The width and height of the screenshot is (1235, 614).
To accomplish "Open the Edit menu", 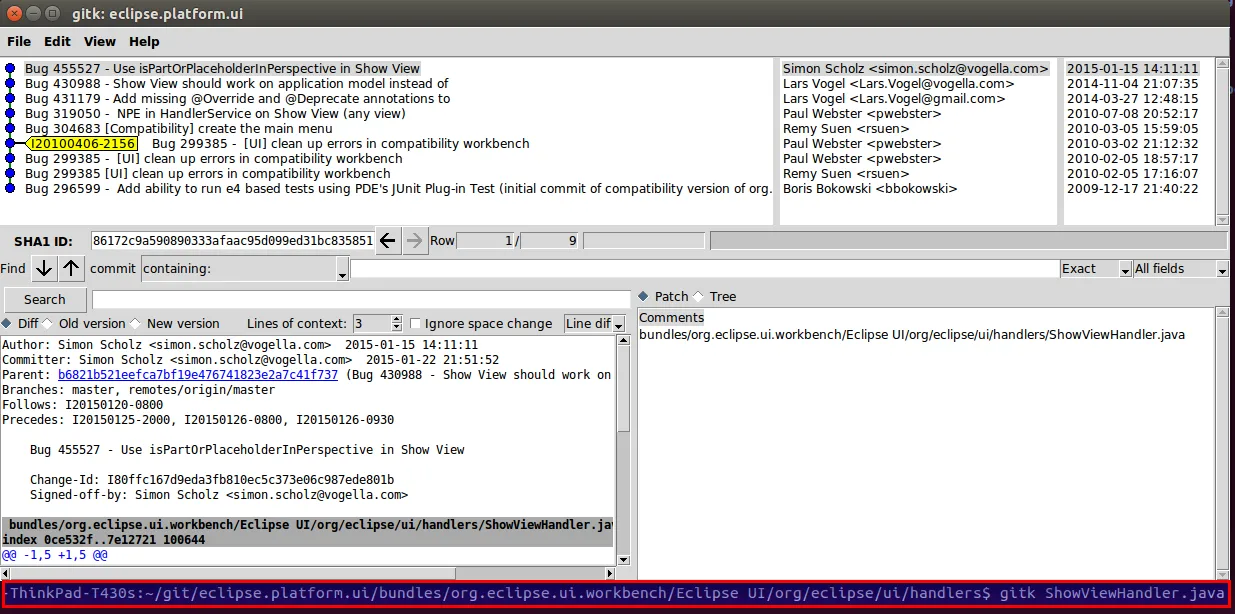I will point(57,41).
